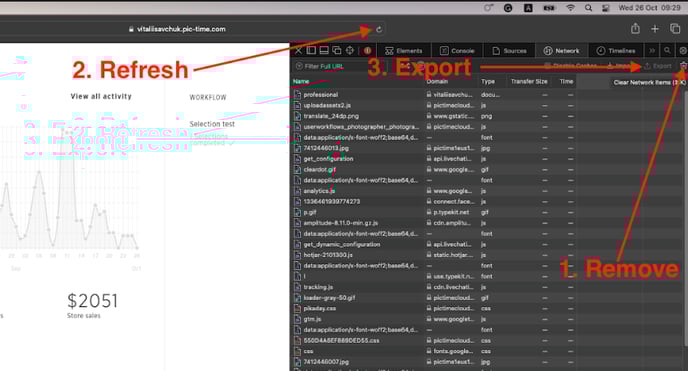Clear network items with trash icon
Screen dimensions: 688x371
point(683,66)
